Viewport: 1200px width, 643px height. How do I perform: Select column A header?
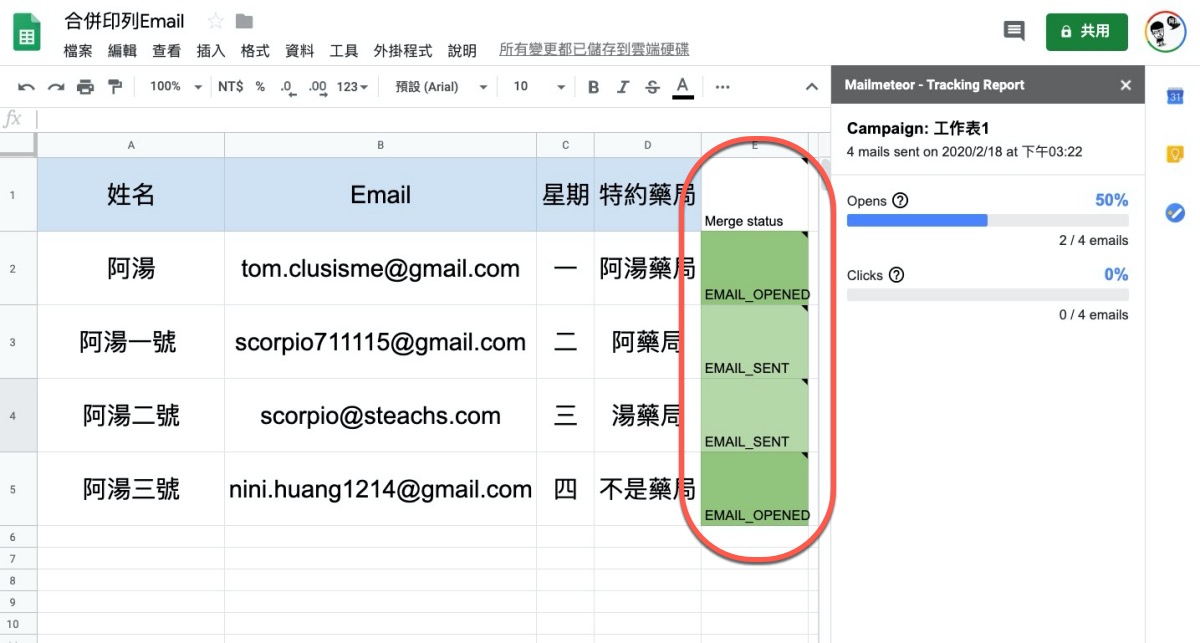point(131,145)
